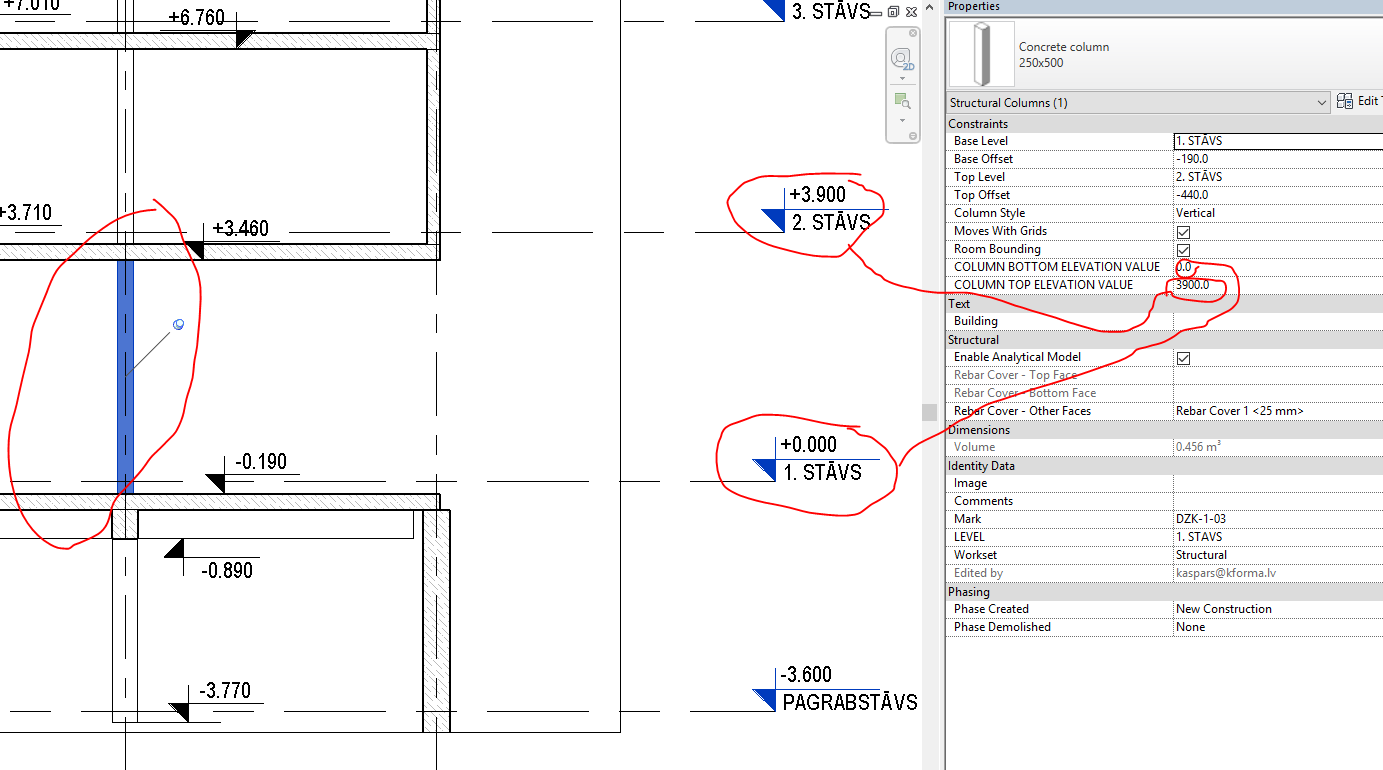Viewport: 1383px width, 770px height.
Task: Close the Navigation Bar with its X icon
Action: pyautogui.click(x=913, y=32)
